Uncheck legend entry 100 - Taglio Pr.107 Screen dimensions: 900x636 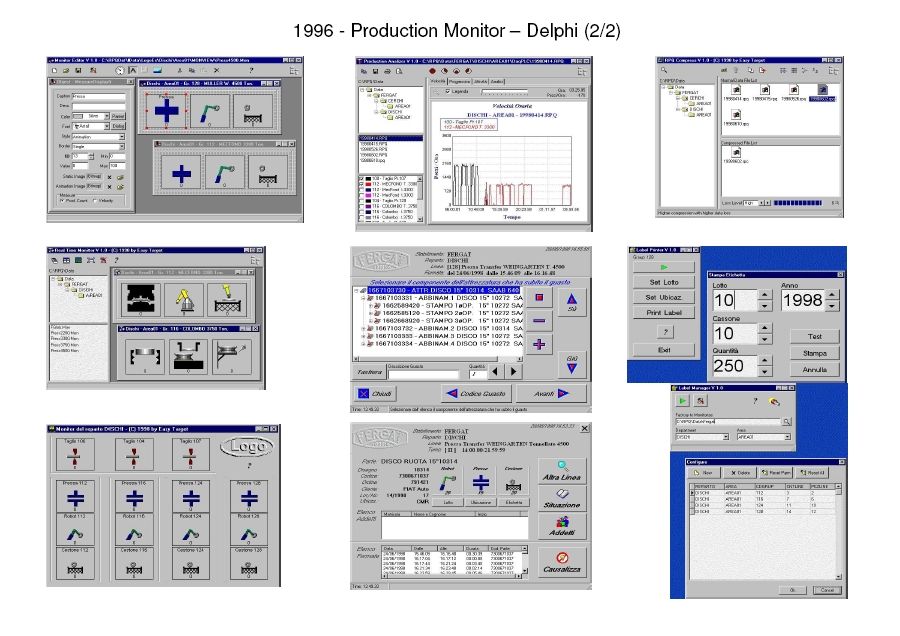coord(361,179)
